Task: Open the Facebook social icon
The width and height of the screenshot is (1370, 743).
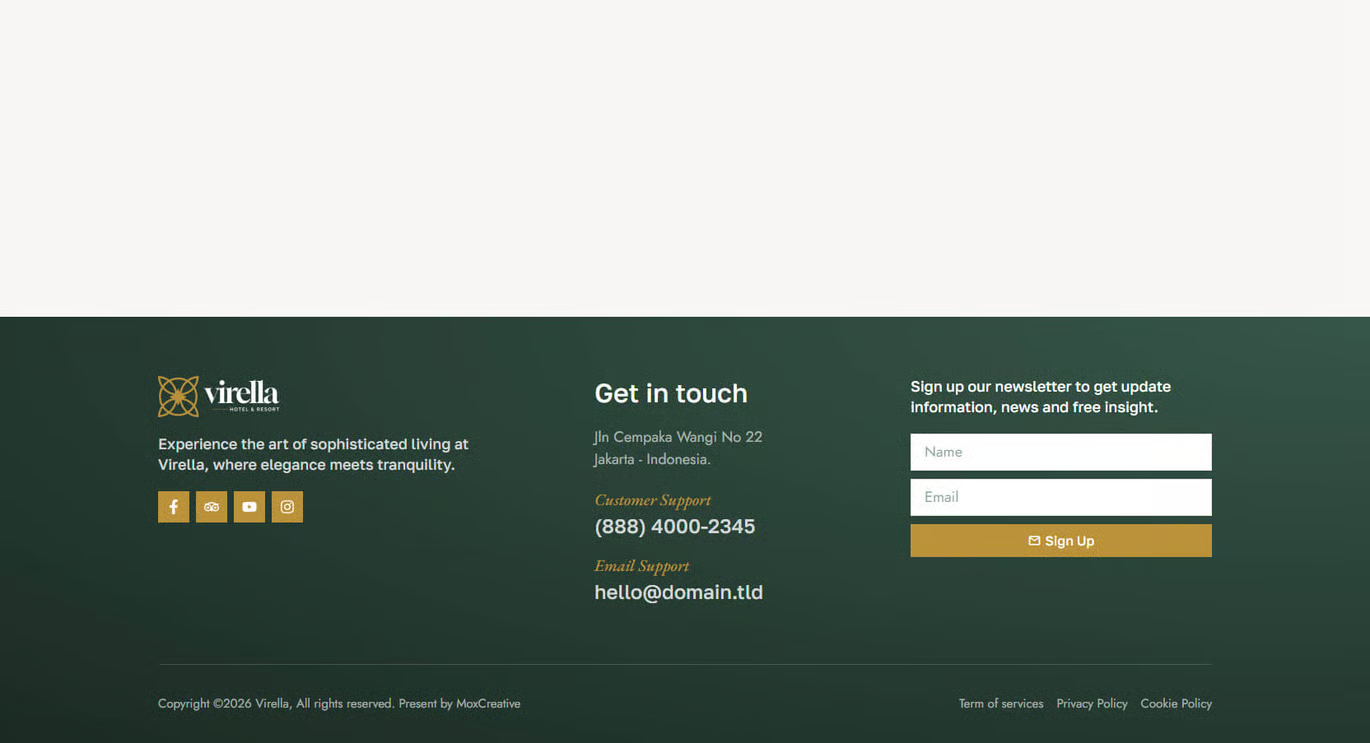Action: pos(173,507)
